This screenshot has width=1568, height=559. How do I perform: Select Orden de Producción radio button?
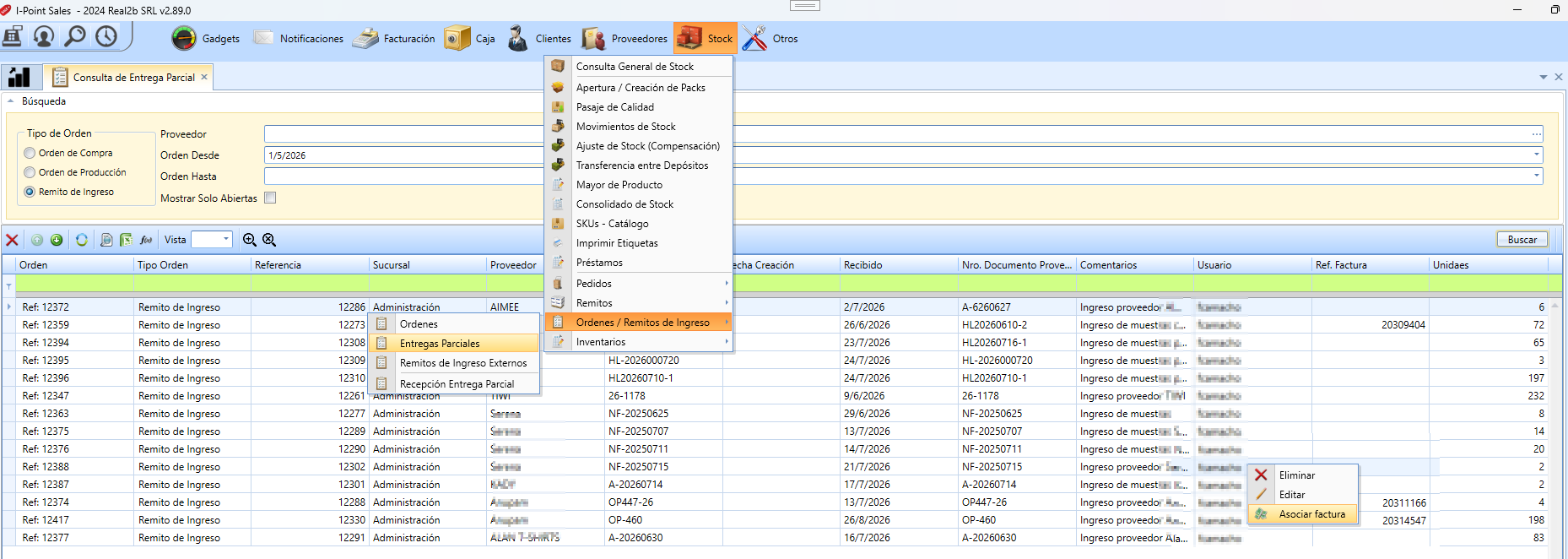click(x=30, y=172)
